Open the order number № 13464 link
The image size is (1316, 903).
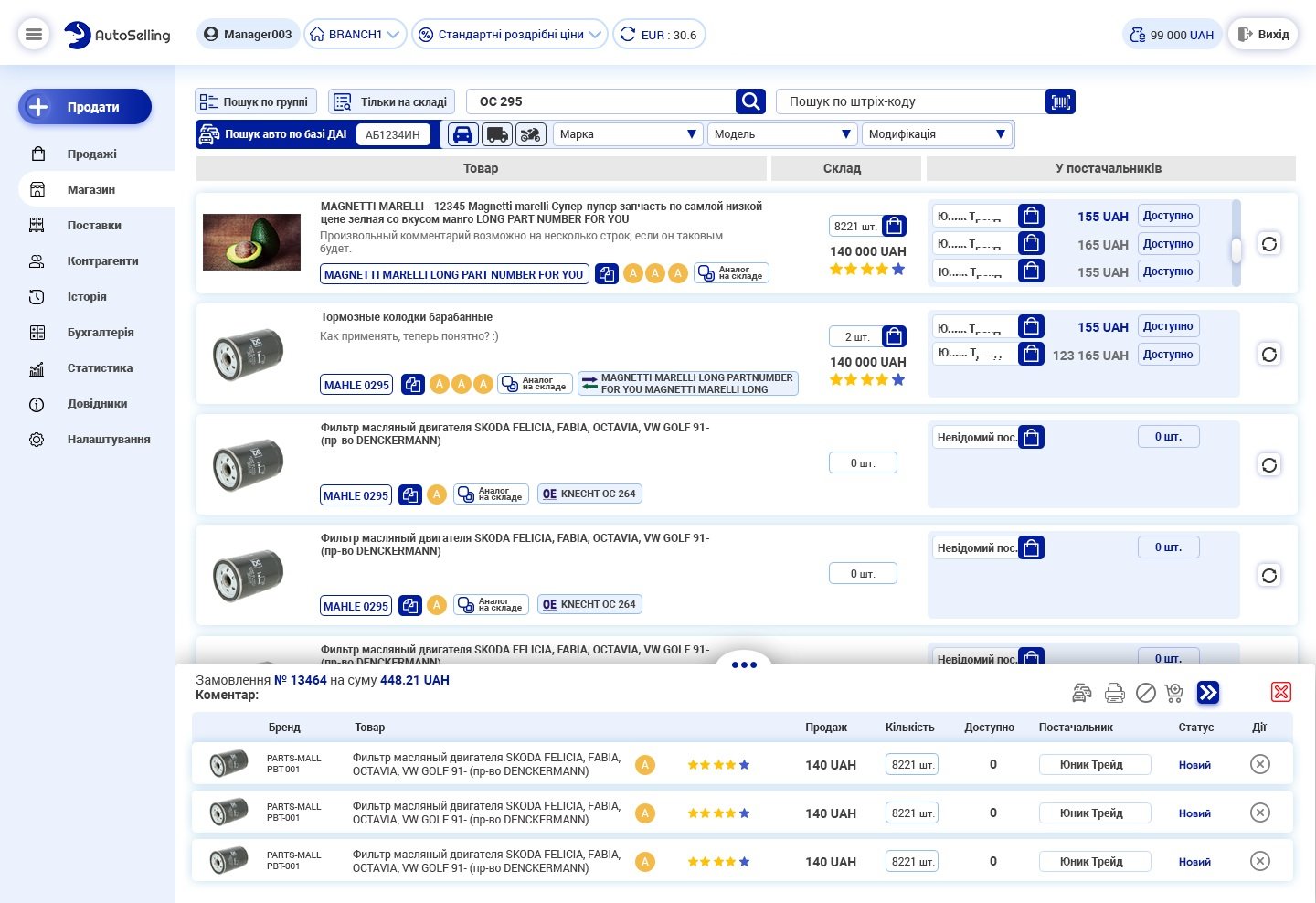click(x=300, y=680)
